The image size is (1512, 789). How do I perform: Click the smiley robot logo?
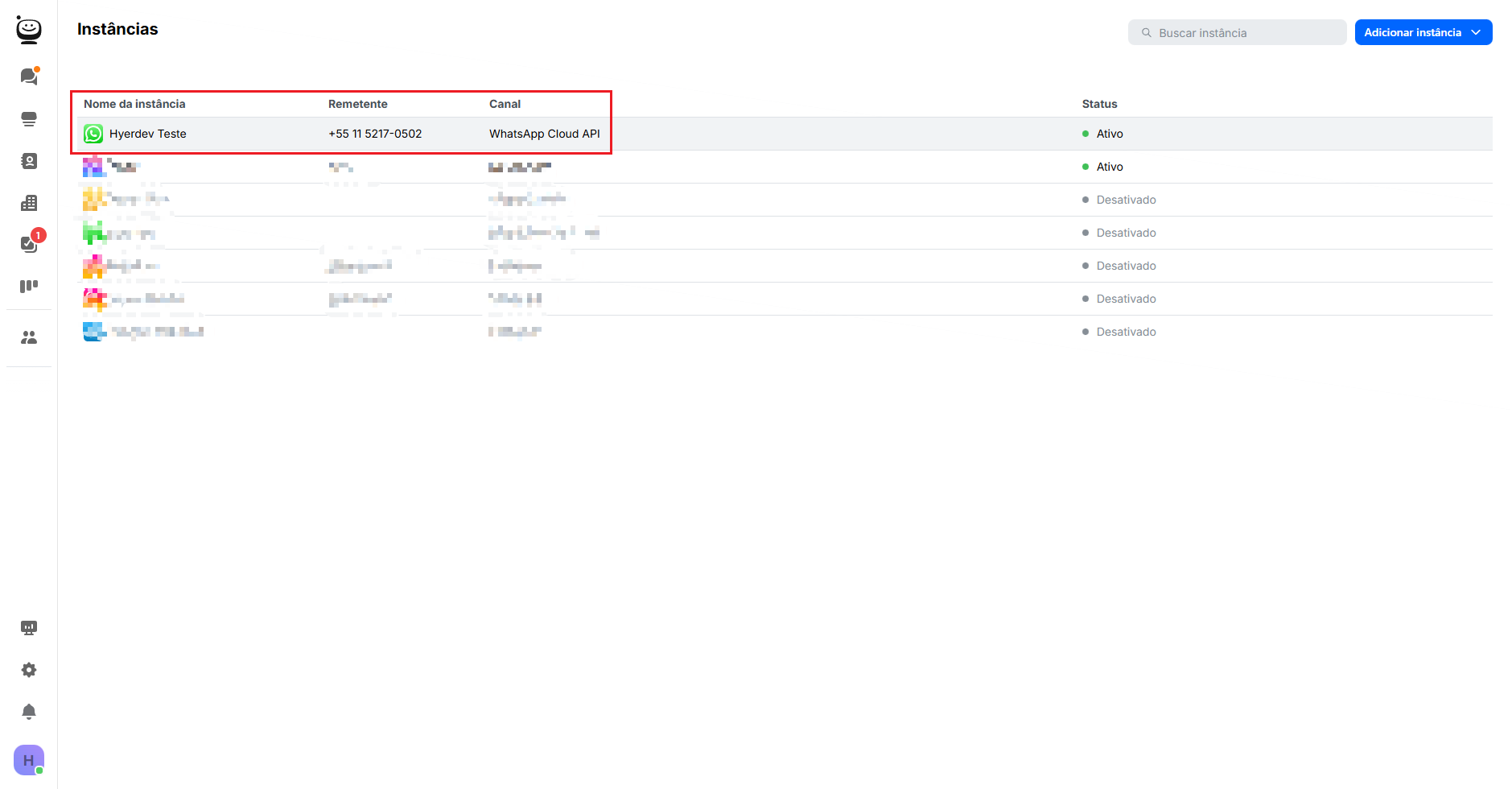pyautogui.click(x=29, y=30)
